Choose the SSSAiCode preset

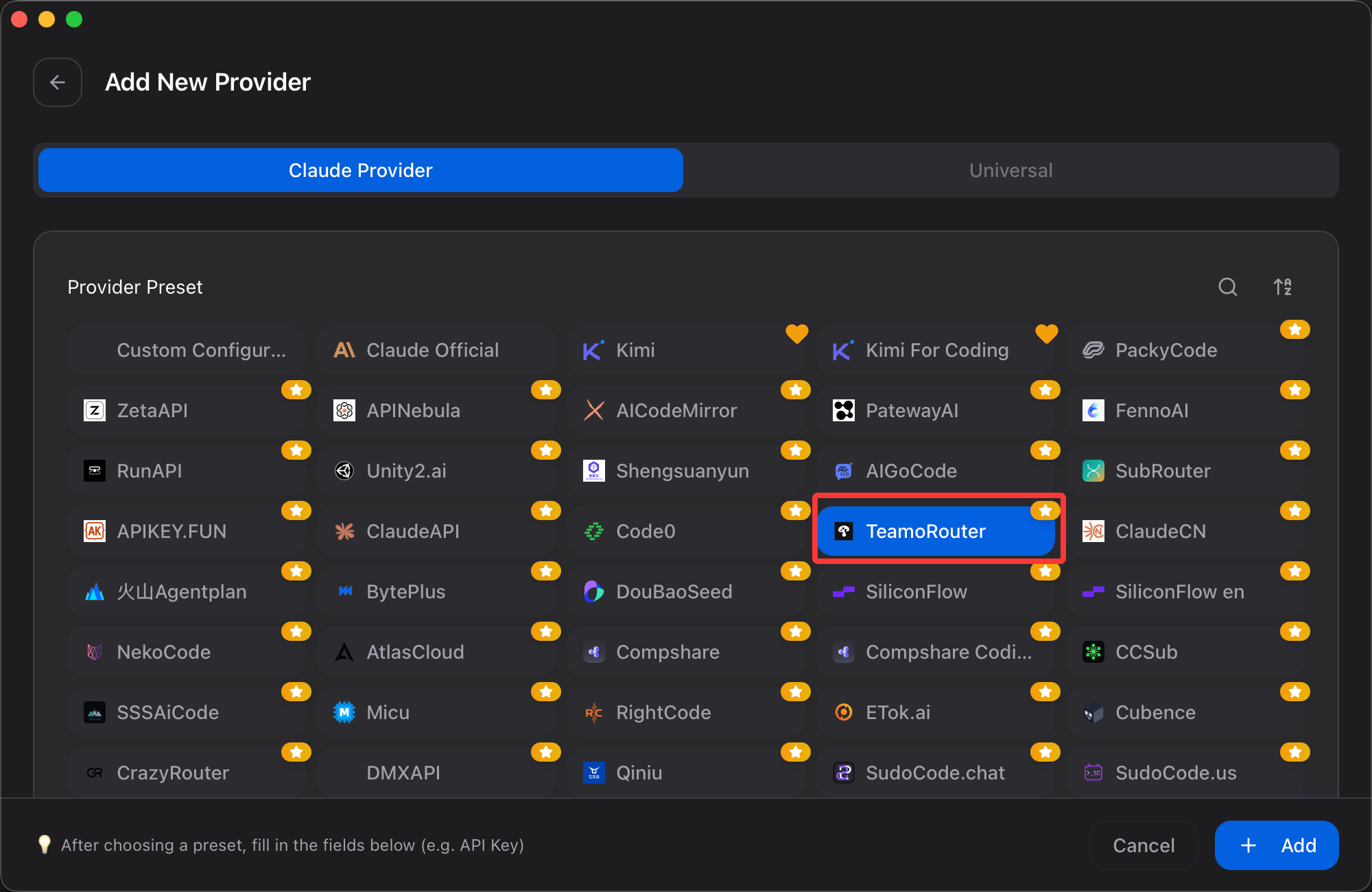187,712
